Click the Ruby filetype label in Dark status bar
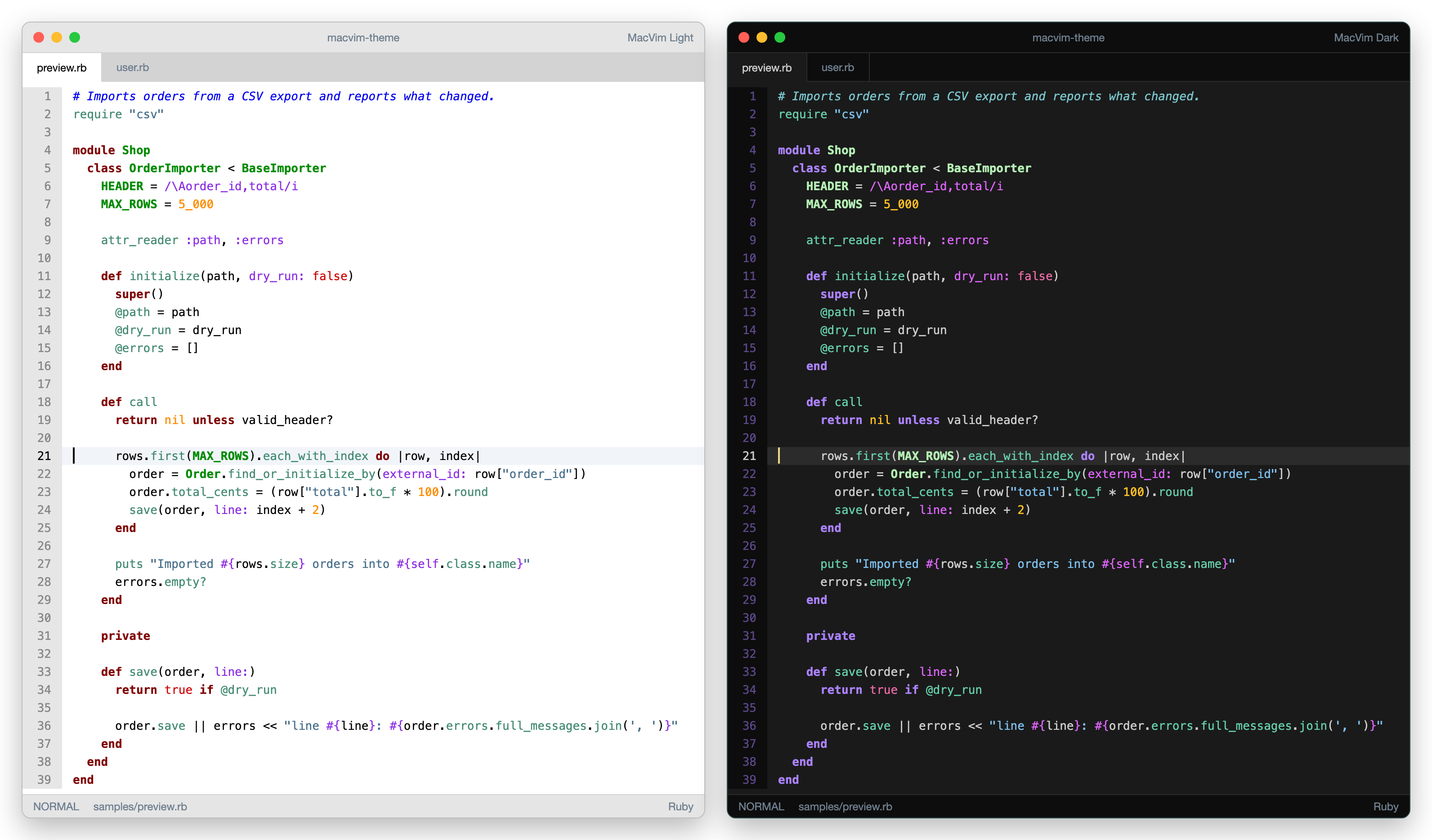Screen dimensions: 1432x840 pyautogui.click(x=1386, y=806)
